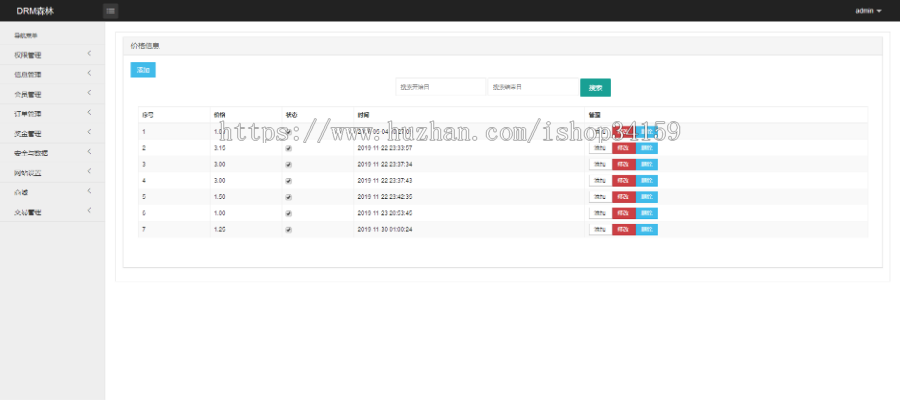Expand the 奖金管理 chevron
900x420 pixels.
90,133
